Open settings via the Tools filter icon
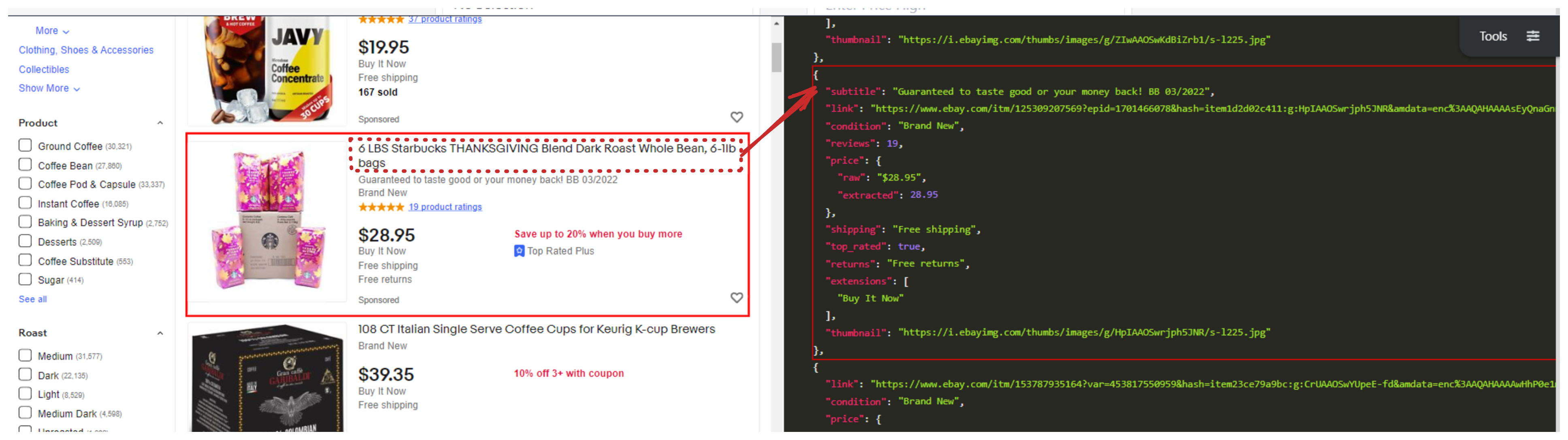Image resolution: width=1568 pixels, height=440 pixels. tap(1533, 36)
